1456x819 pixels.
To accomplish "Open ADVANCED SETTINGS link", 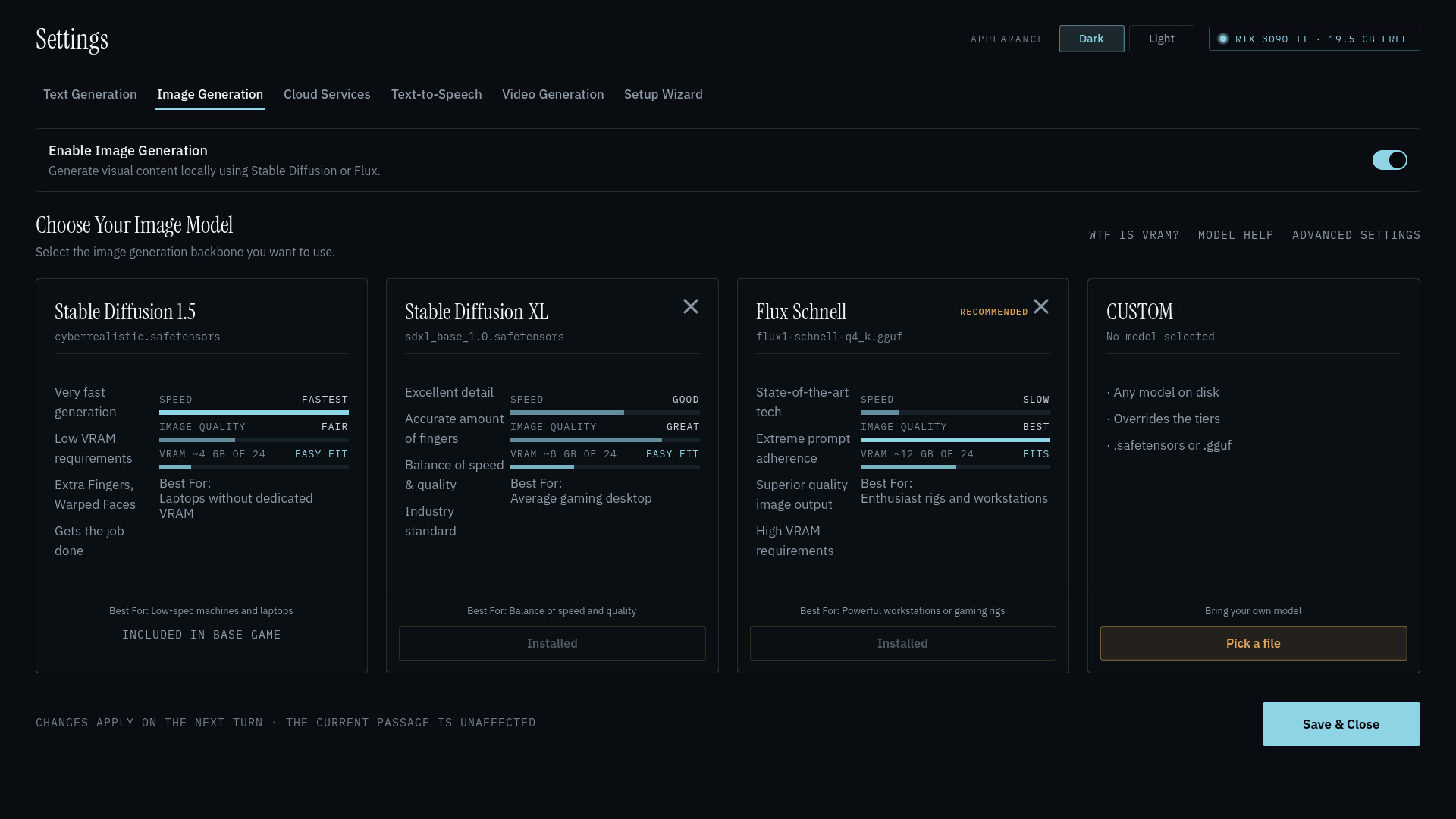I will pyautogui.click(x=1356, y=235).
